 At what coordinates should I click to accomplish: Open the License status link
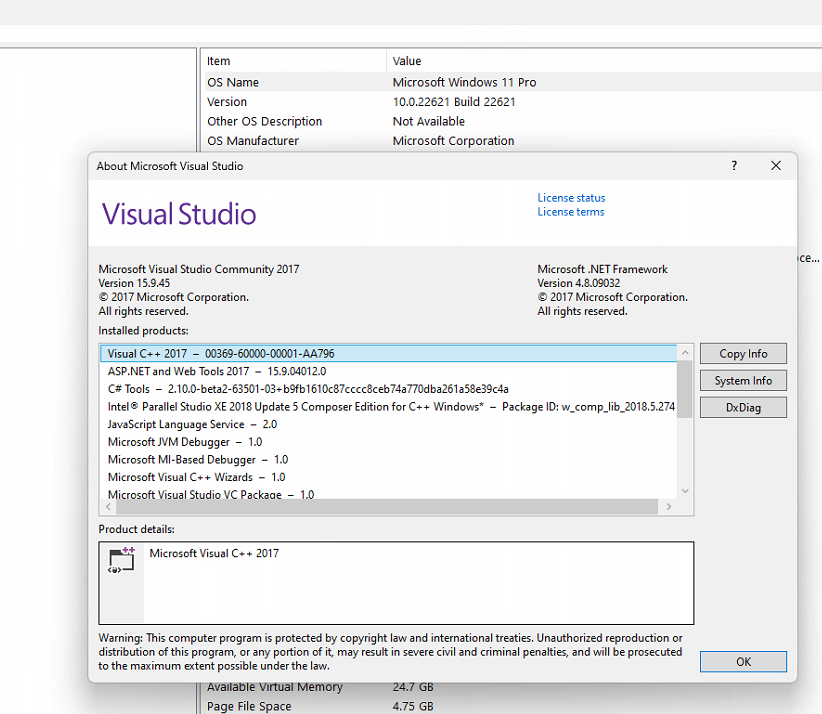pyautogui.click(x=571, y=197)
